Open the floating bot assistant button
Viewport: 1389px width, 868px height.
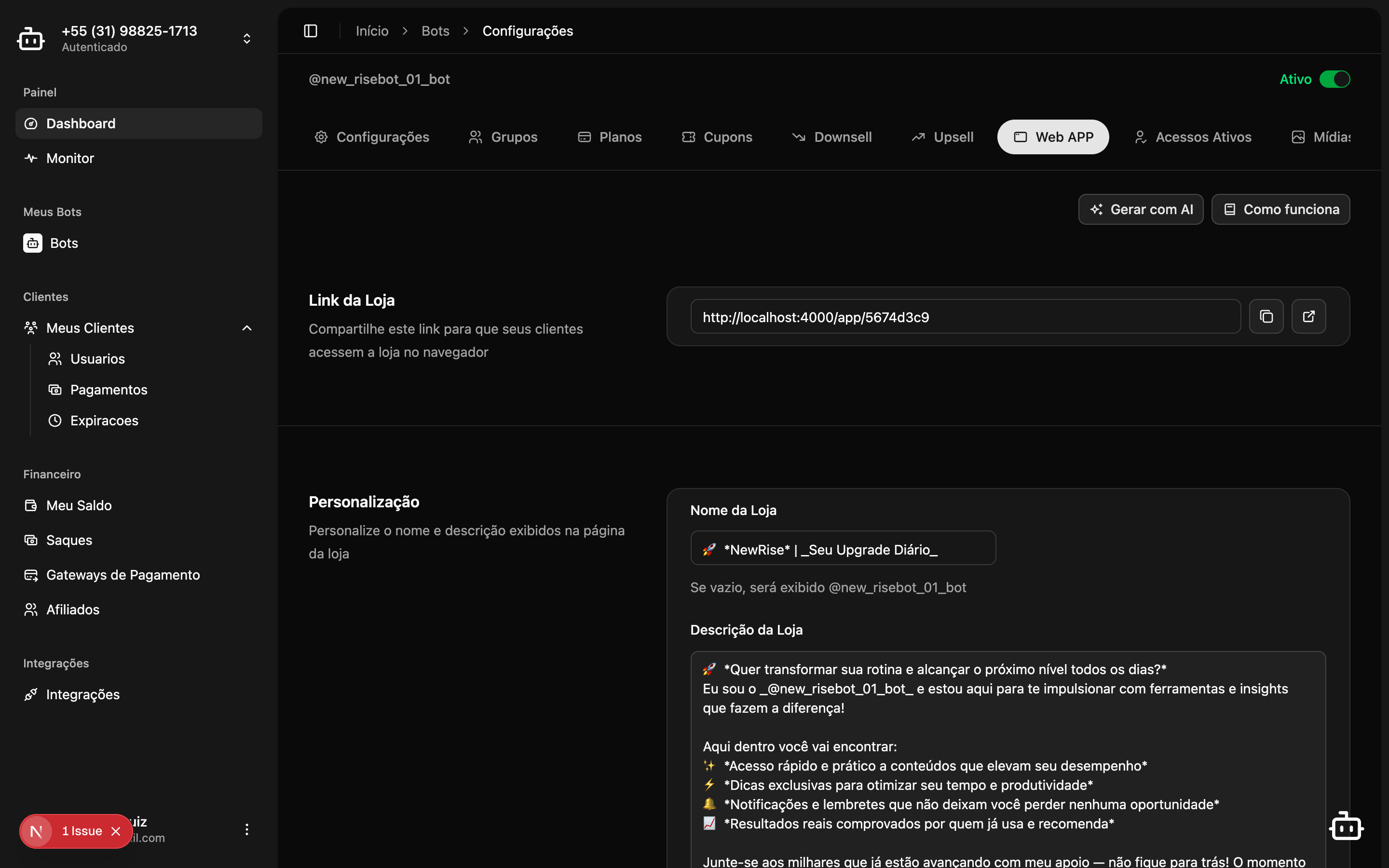coord(1346,827)
